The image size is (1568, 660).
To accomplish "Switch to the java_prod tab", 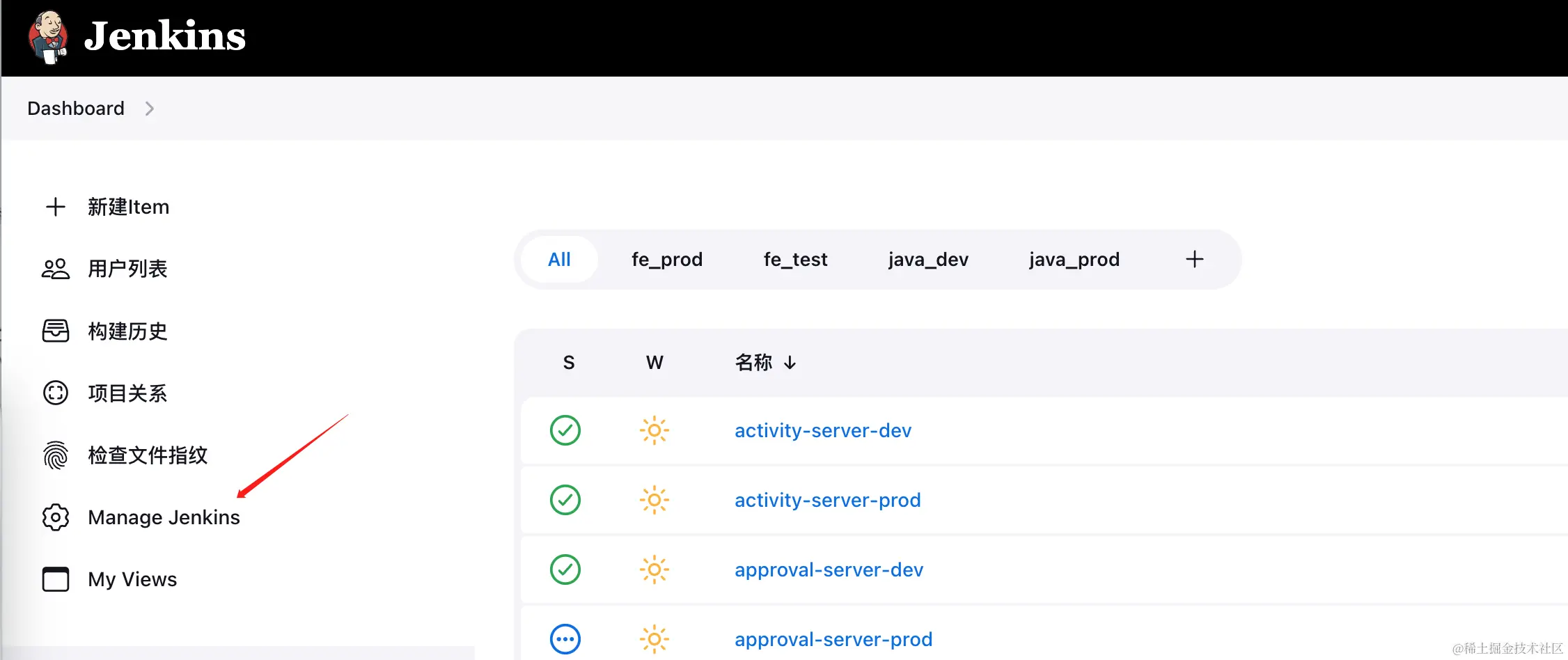I will pos(1074,260).
